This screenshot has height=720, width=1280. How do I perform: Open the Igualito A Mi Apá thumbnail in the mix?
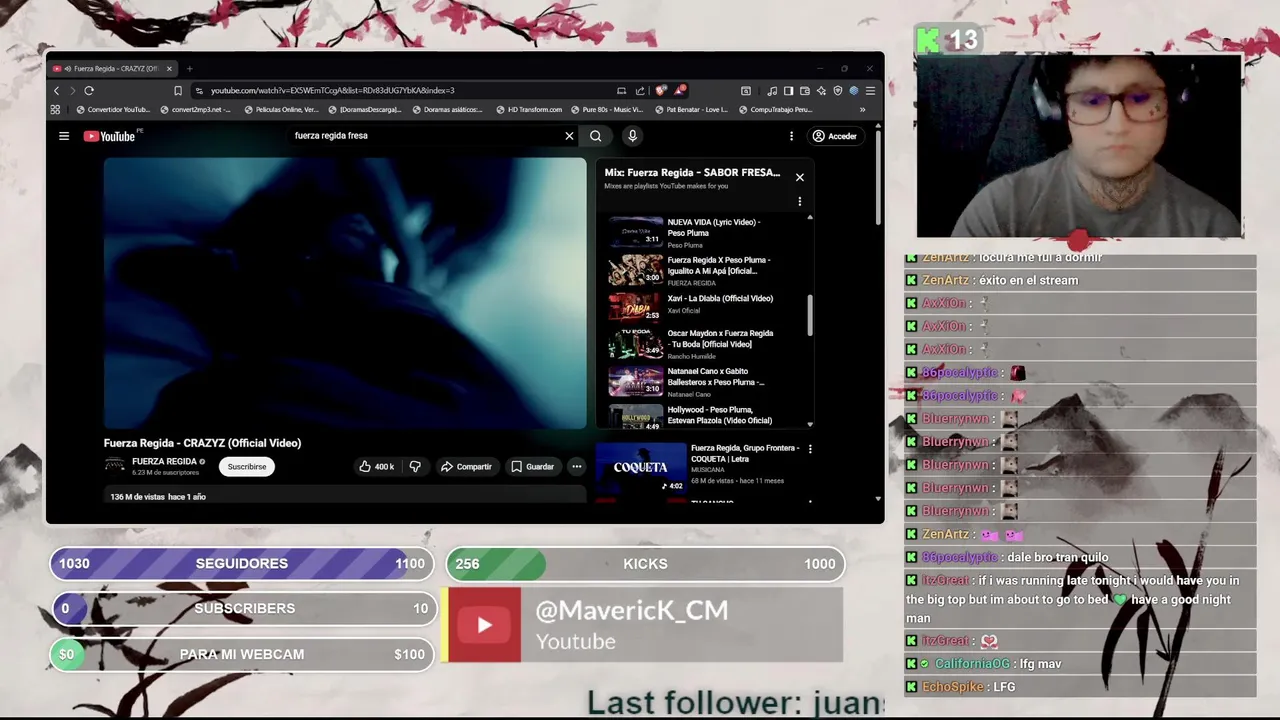[636, 270]
